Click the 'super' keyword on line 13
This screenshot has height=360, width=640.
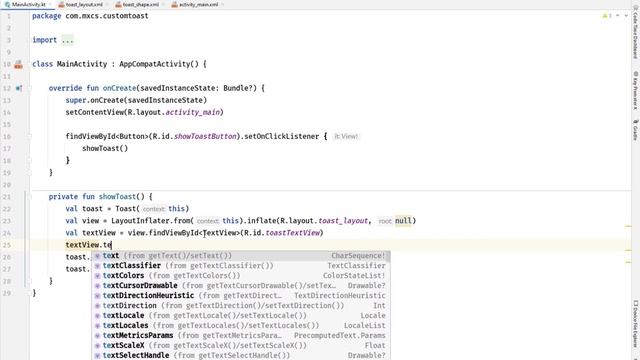[x=76, y=100]
